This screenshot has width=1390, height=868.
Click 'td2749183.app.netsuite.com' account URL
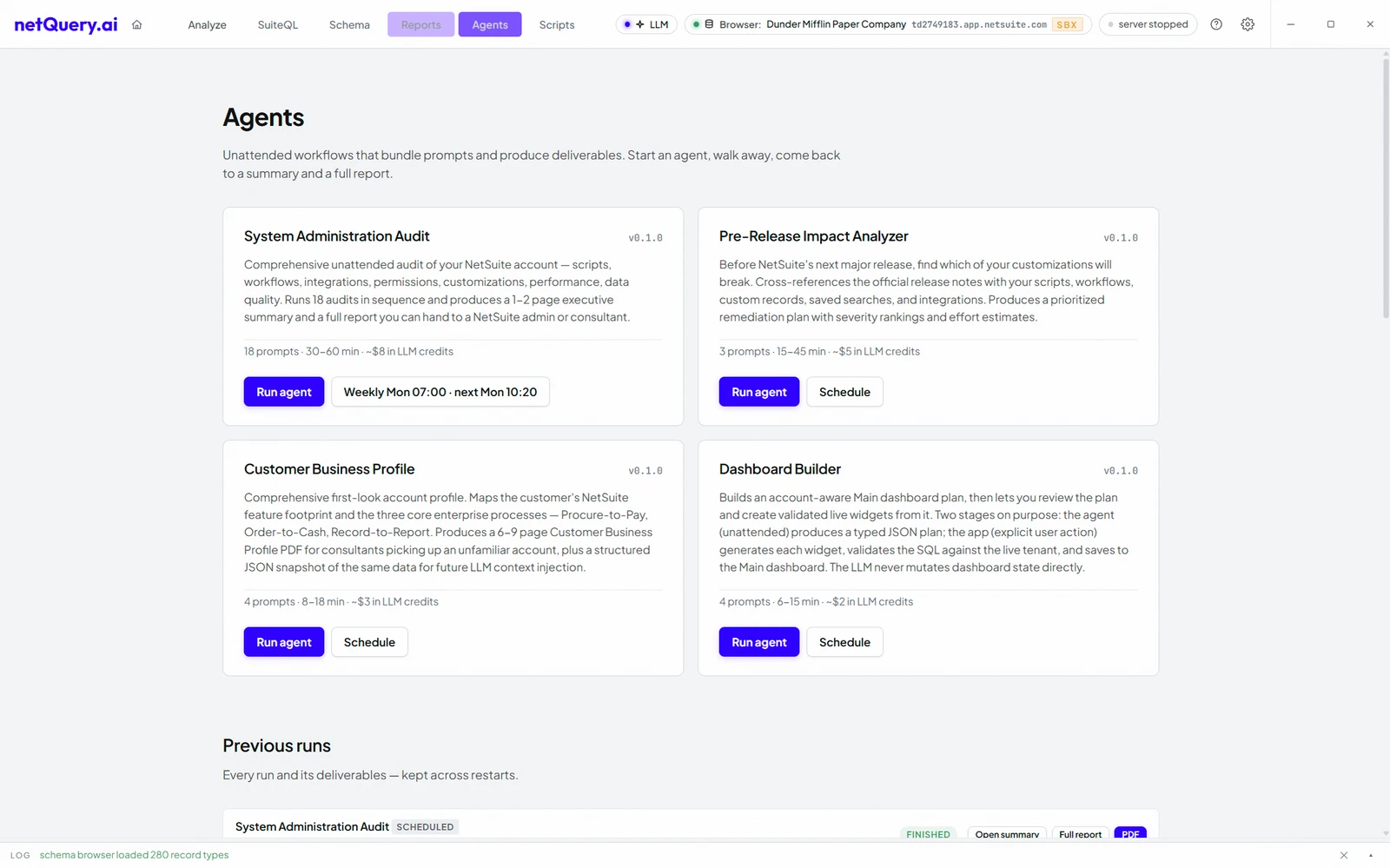979,24
